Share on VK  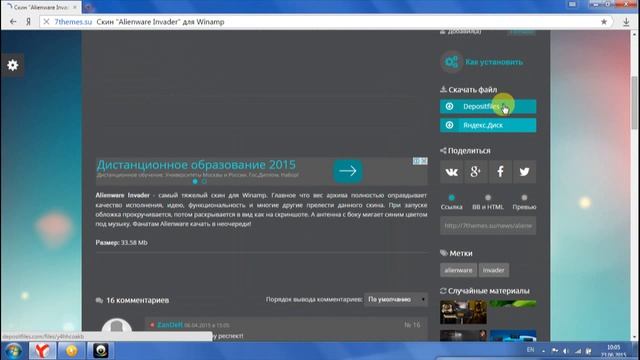[x=451, y=172]
